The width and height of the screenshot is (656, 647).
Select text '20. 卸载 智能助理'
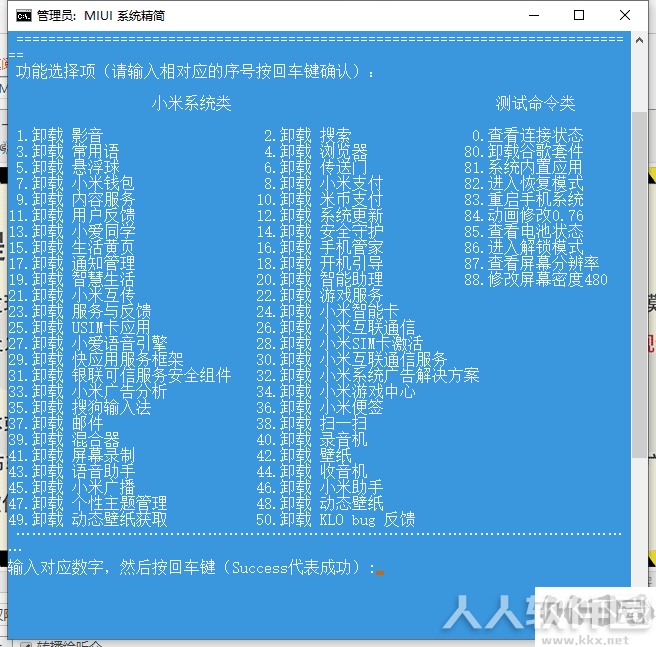(320, 280)
